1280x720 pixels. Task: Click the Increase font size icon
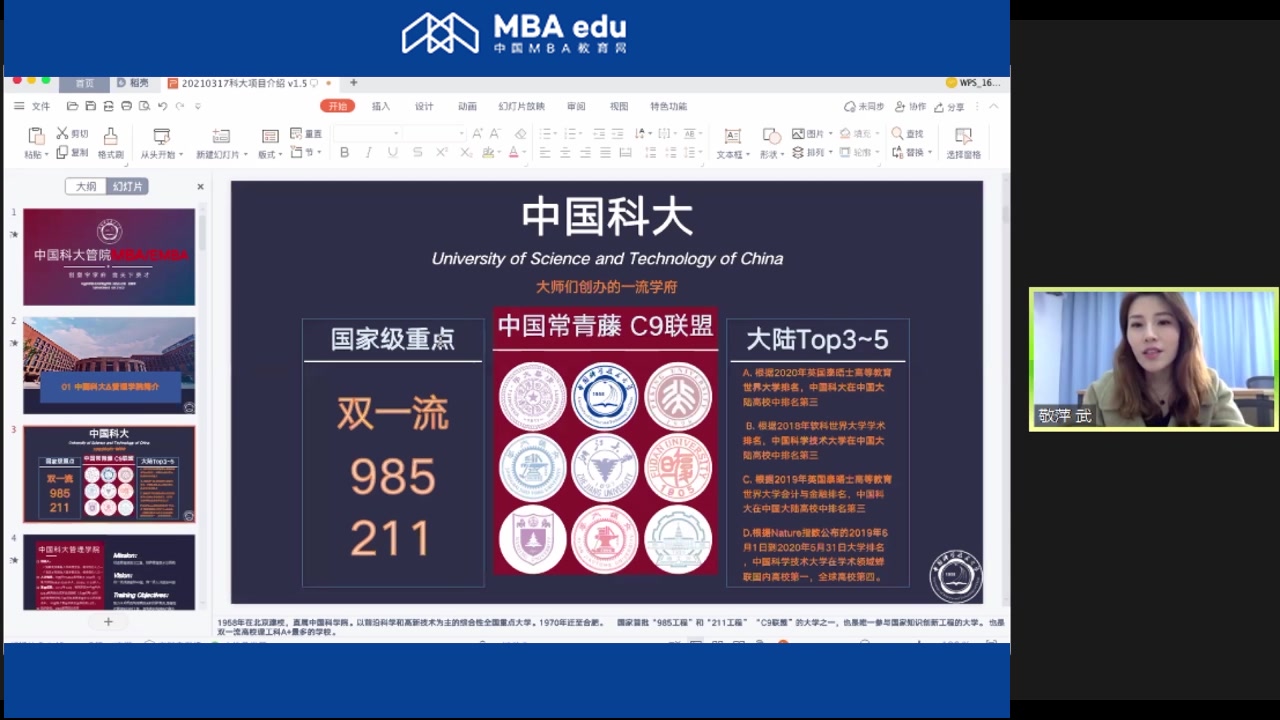coord(477,133)
